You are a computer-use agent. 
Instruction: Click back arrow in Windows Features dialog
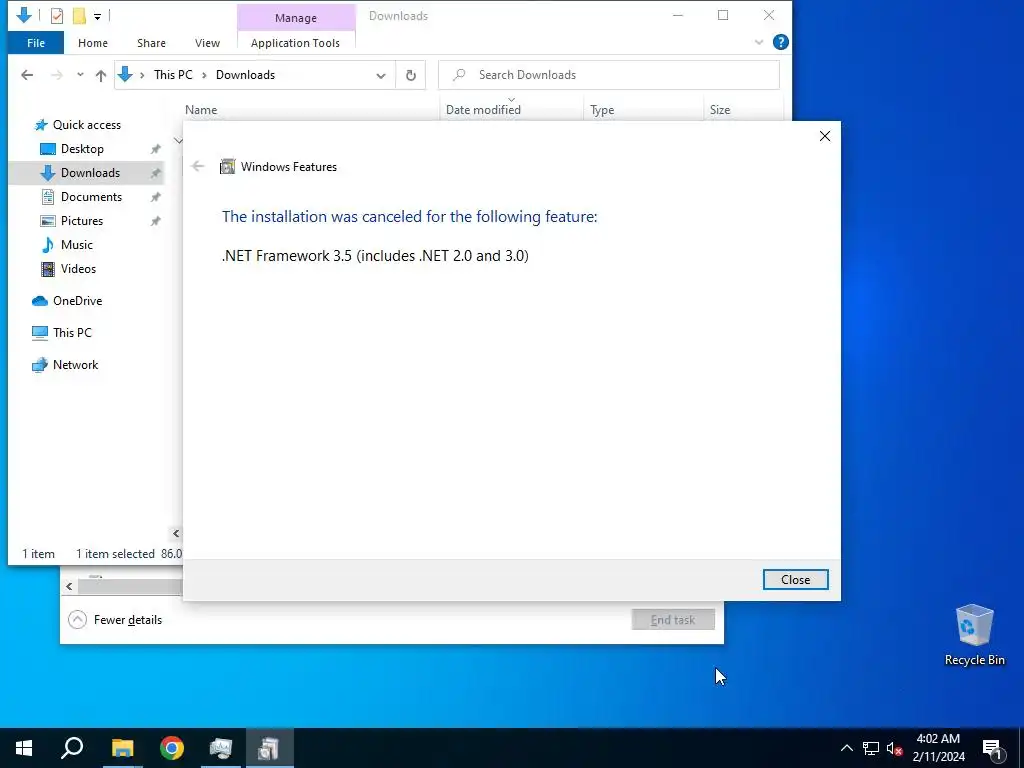point(198,167)
